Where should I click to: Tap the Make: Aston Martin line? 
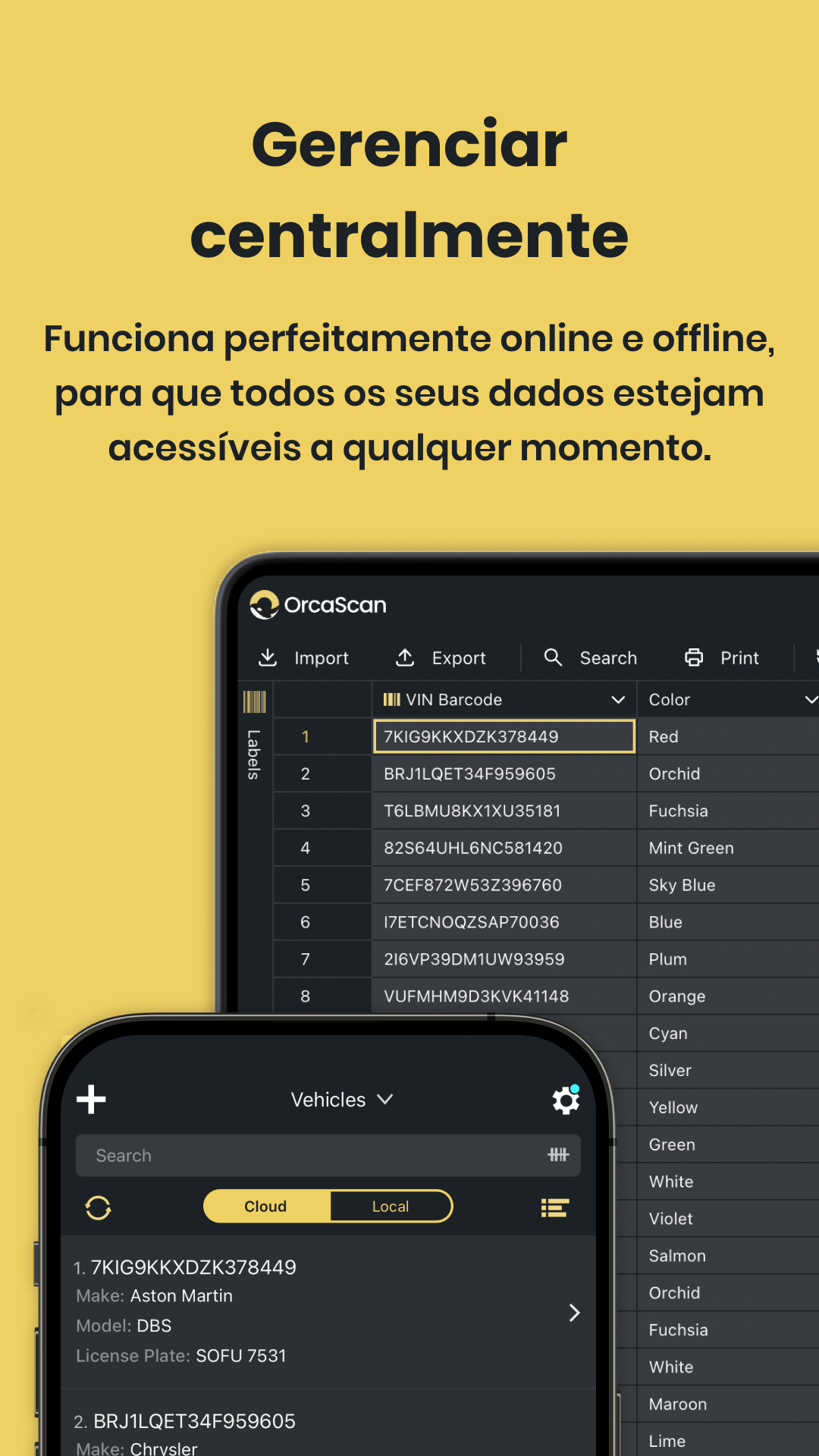click(154, 1296)
